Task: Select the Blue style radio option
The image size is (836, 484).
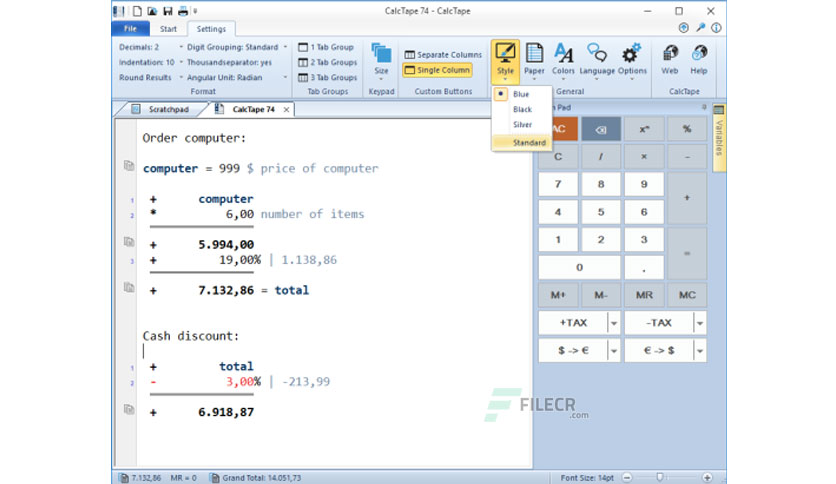Action: (x=521, y=94)
